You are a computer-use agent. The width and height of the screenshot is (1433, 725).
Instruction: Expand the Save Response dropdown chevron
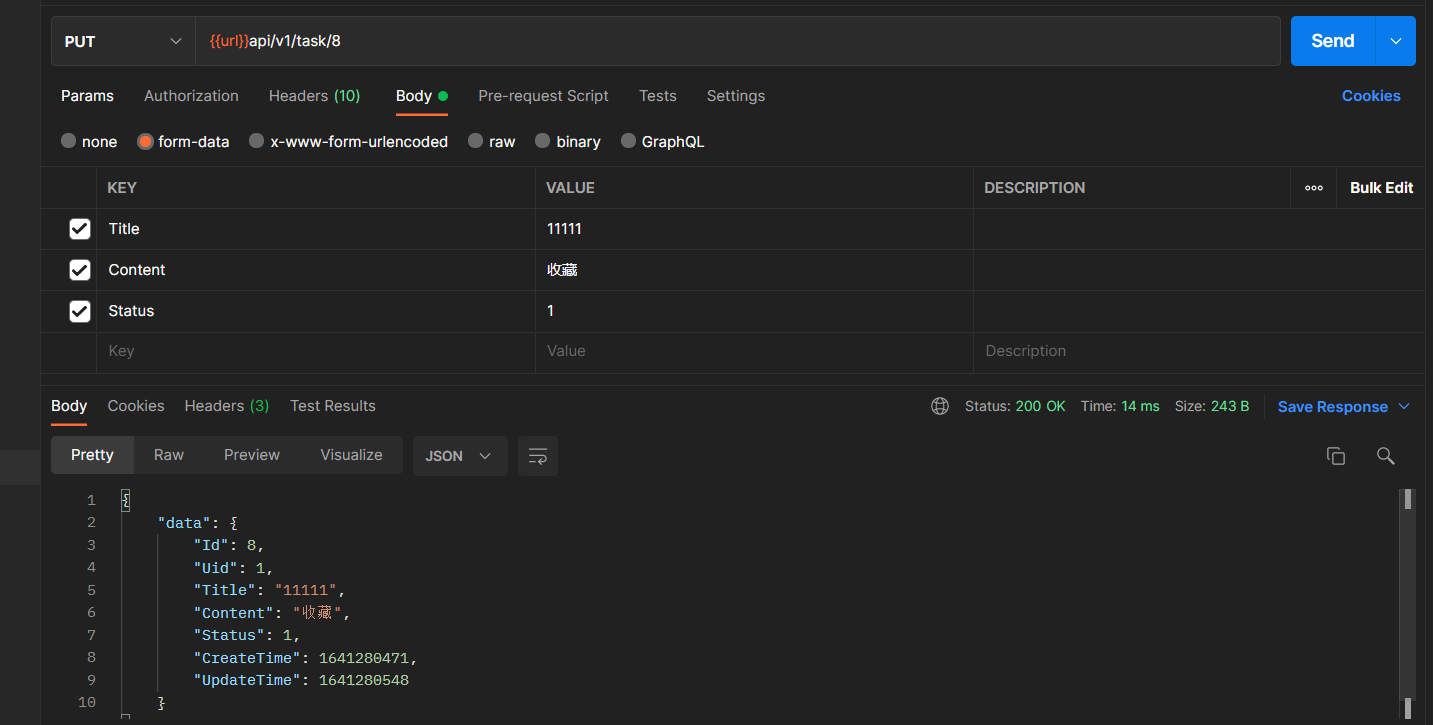click(1404, 406)
